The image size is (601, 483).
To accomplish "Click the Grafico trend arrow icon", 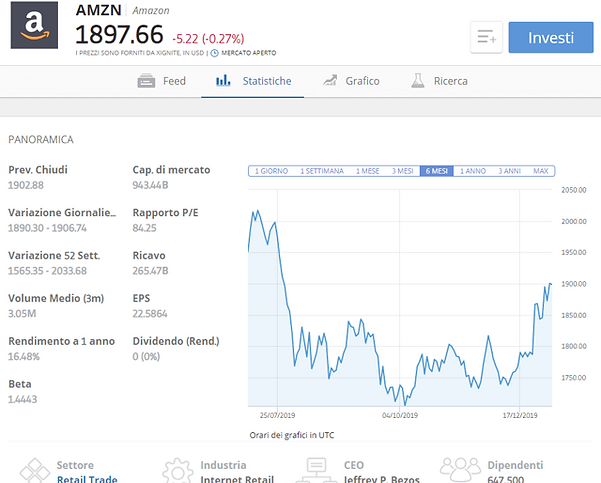I will tap(330, 80).
